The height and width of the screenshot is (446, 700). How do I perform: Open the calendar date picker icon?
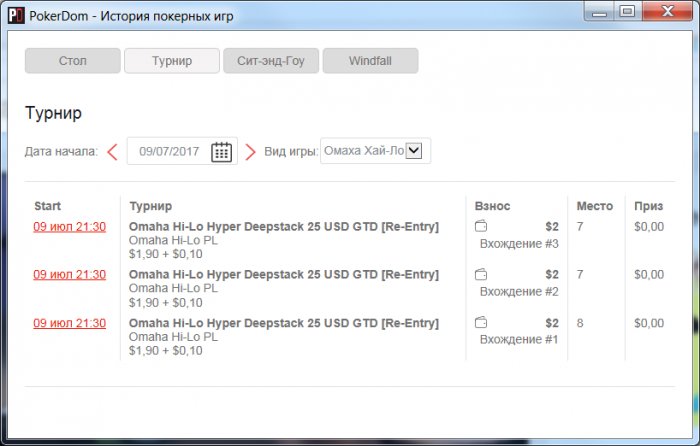tap(221, 152)
